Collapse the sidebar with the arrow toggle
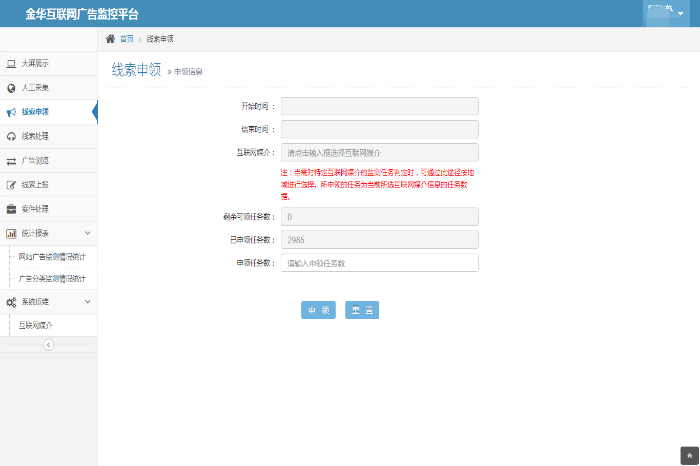 point(48,344)
